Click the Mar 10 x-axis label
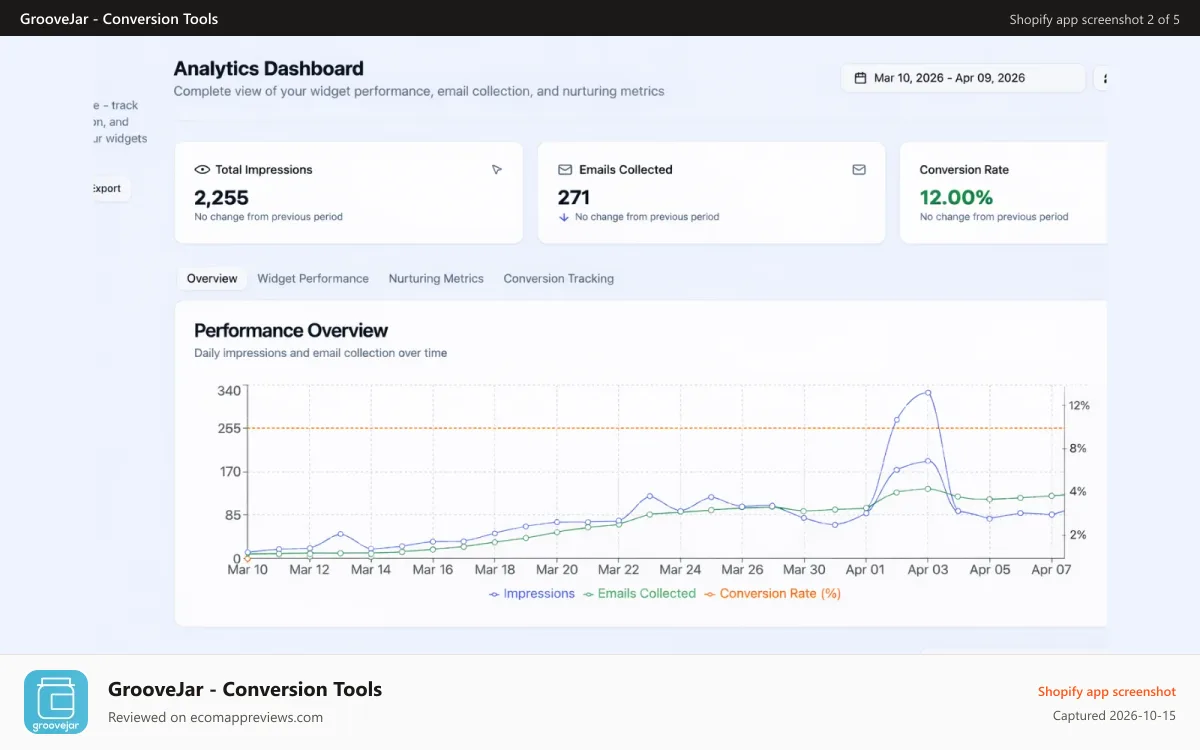The height and width of the screenshot is (750, 1200). [248, 570]
